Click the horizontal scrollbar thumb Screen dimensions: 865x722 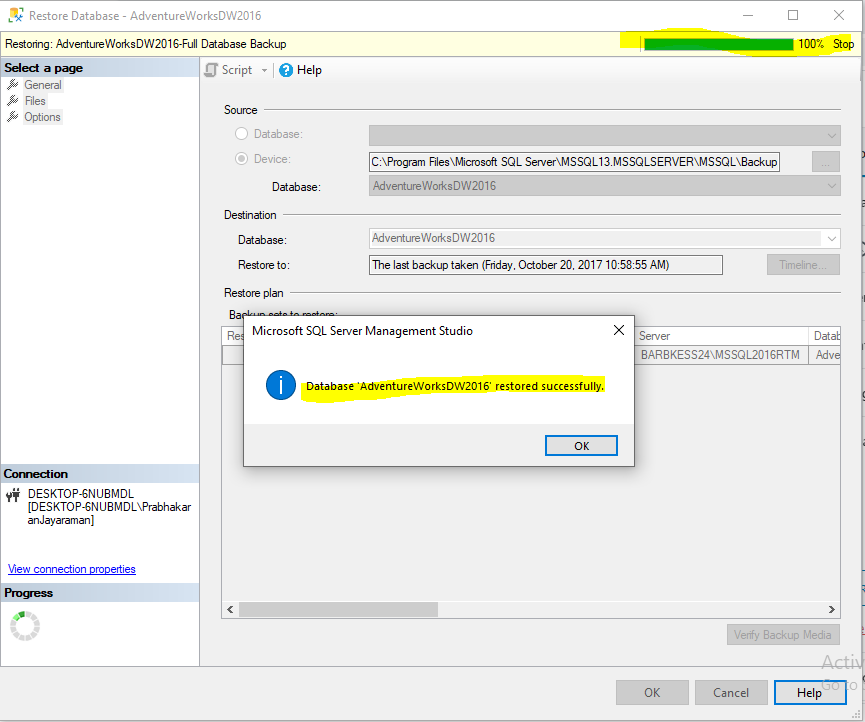[x=338, y=609]
